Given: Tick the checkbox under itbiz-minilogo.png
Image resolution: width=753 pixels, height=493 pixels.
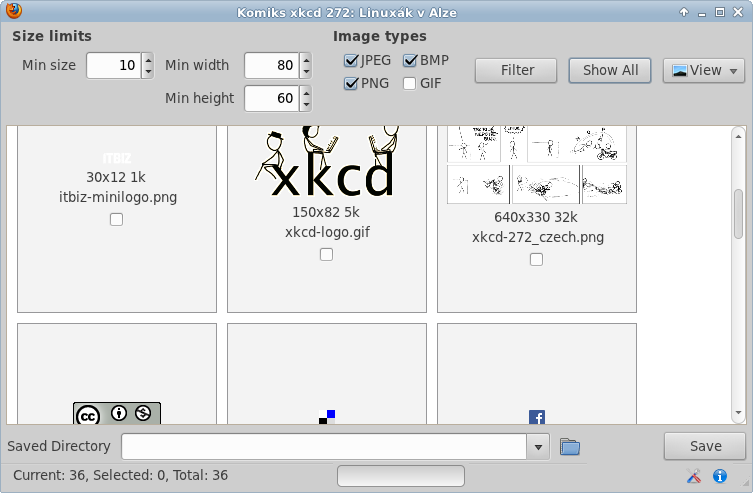Looking at the screenshot, I should tap(116, 219).
